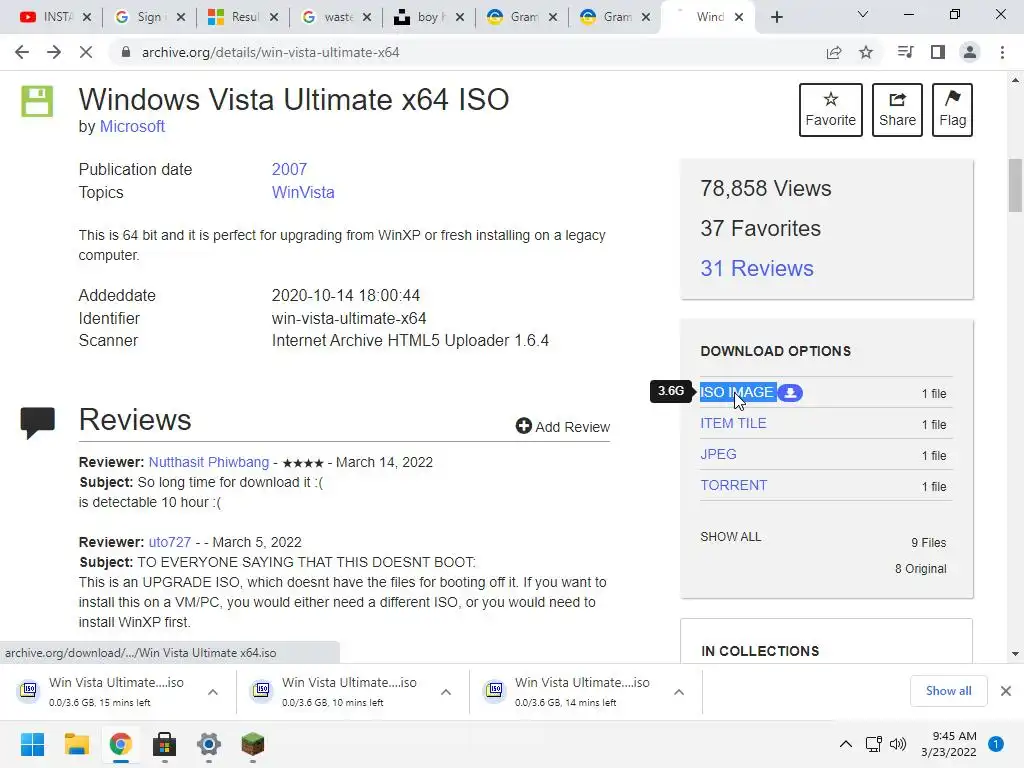Click the Favorite button
The width and height of the screenshot is (1024, 768).
click(831, 110)
